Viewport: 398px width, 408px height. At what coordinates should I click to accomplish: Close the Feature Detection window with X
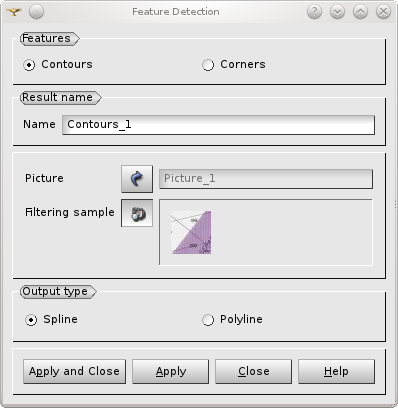click(x=383, y=12)
